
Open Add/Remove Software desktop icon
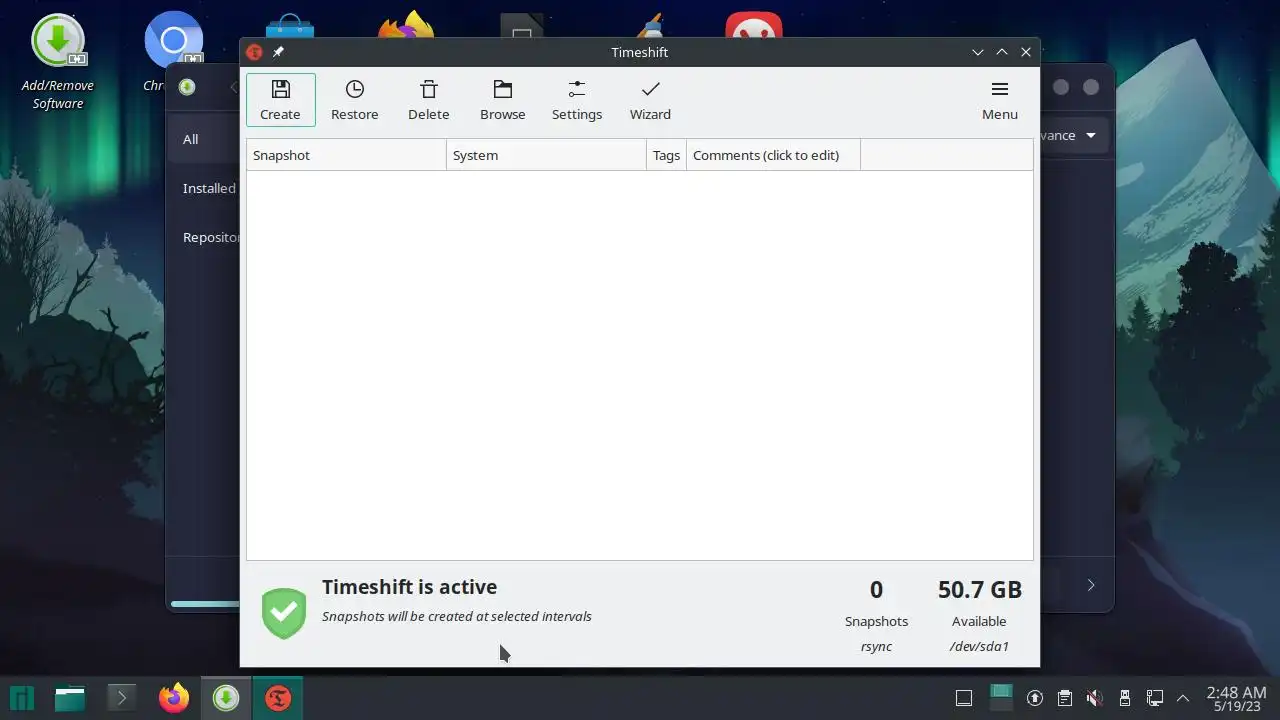58,62
